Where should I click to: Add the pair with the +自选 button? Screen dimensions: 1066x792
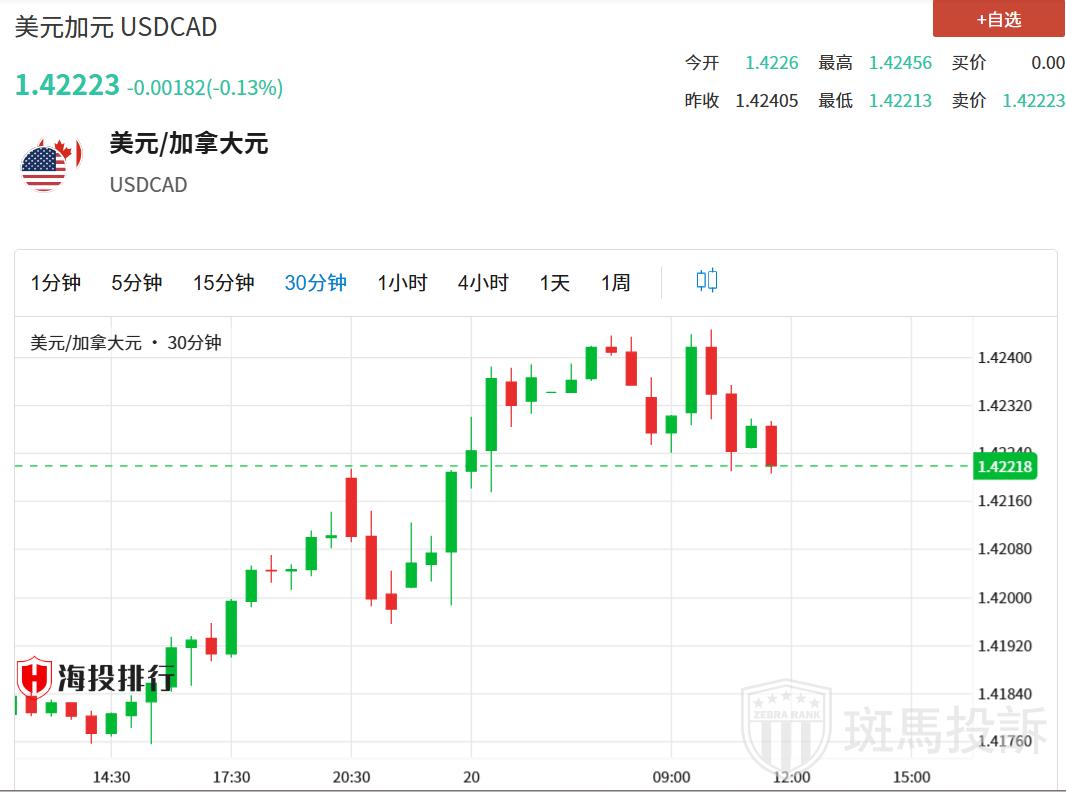pos(998,19)
